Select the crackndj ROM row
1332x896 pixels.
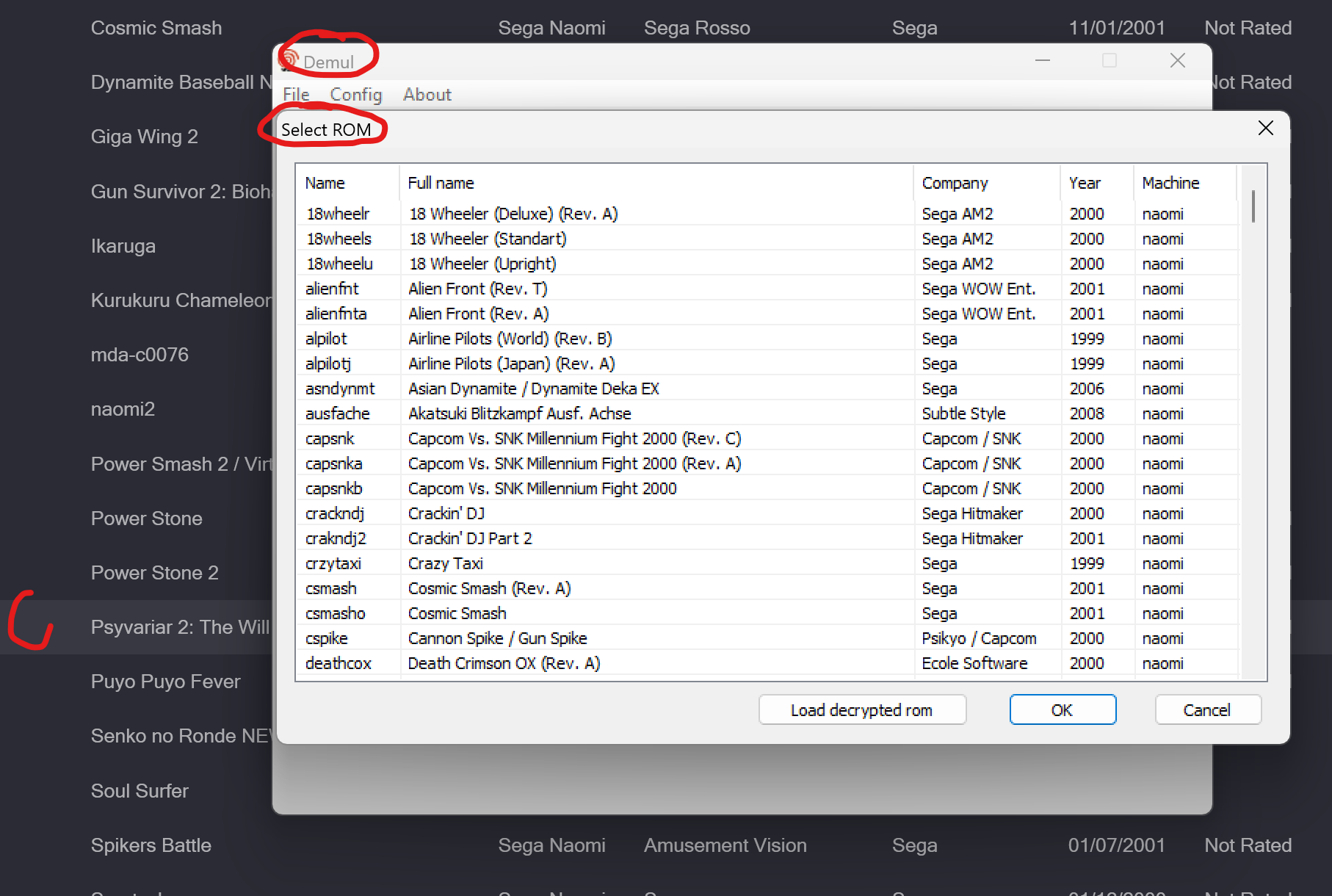(767, 513)
